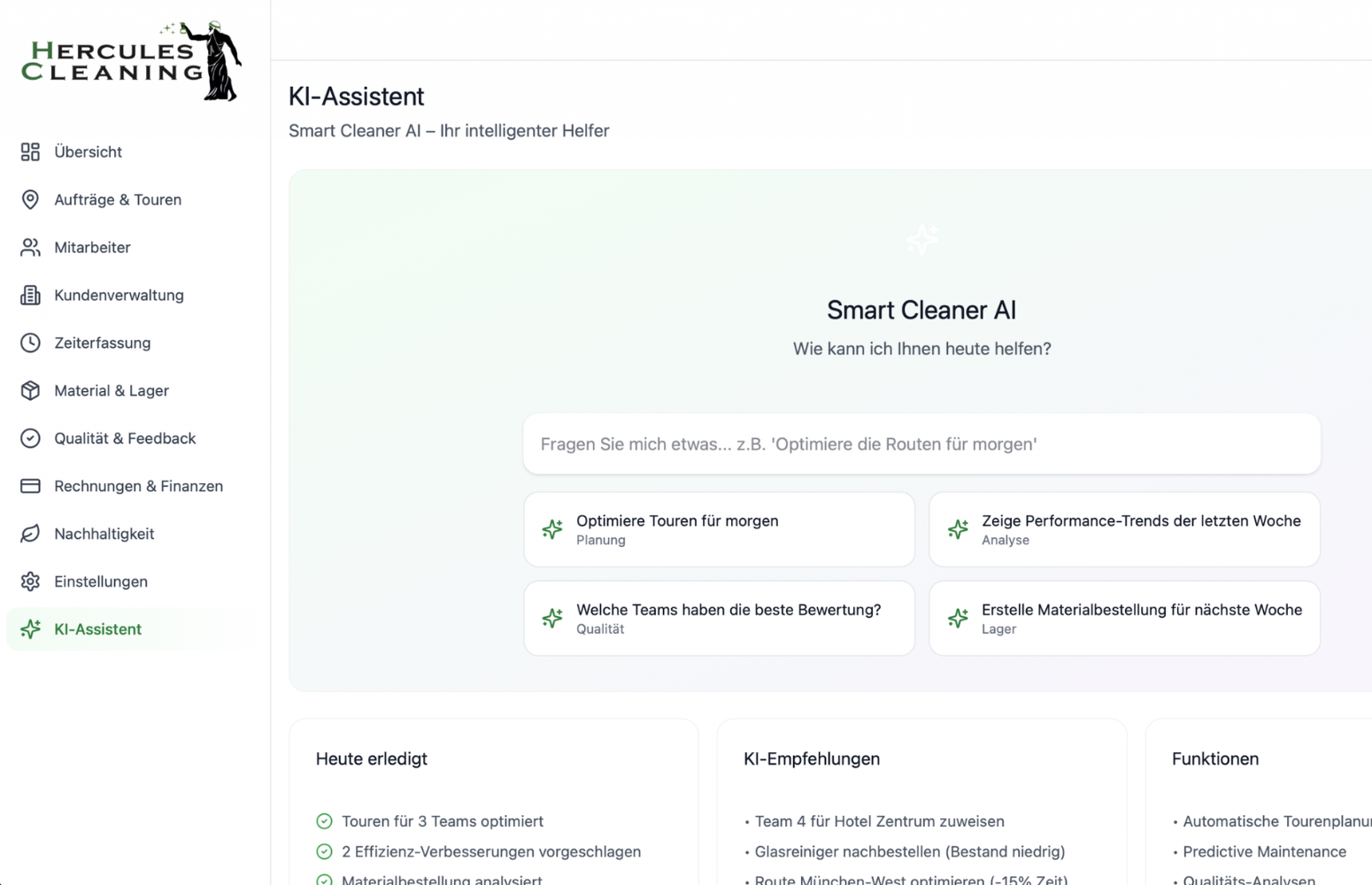Image resolution: width=1372 pixels, height=885 pixels.
Task: Pick 'Erstelle Materialbestellung für nächste Woche'
Action: (1124, 619)
